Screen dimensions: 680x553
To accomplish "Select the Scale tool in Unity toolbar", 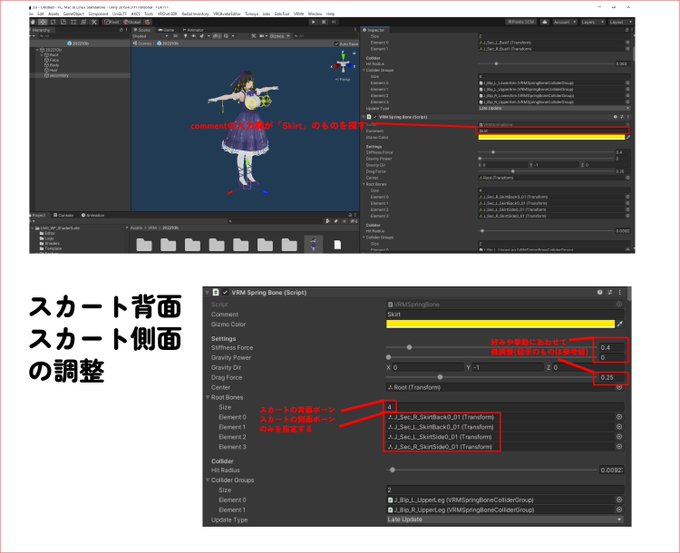I will pos(63,22).
